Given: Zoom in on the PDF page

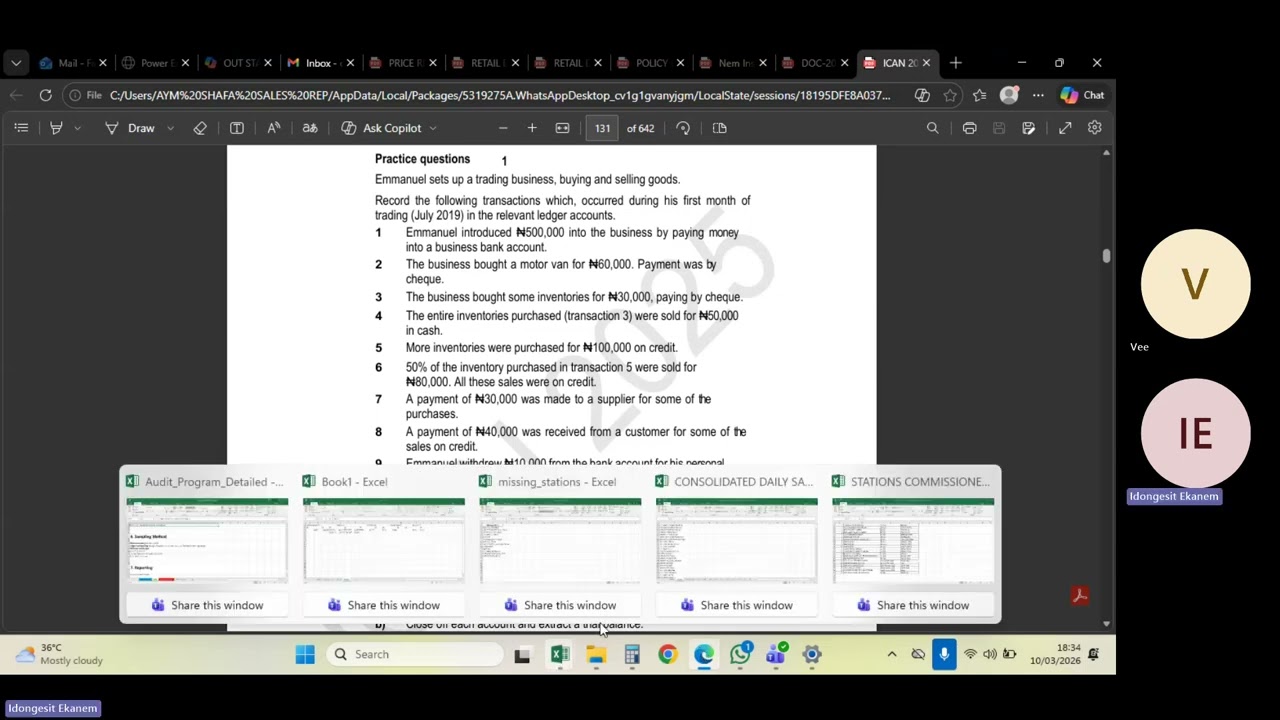Looking at the screenshot, I should click(x=532, y=128).
